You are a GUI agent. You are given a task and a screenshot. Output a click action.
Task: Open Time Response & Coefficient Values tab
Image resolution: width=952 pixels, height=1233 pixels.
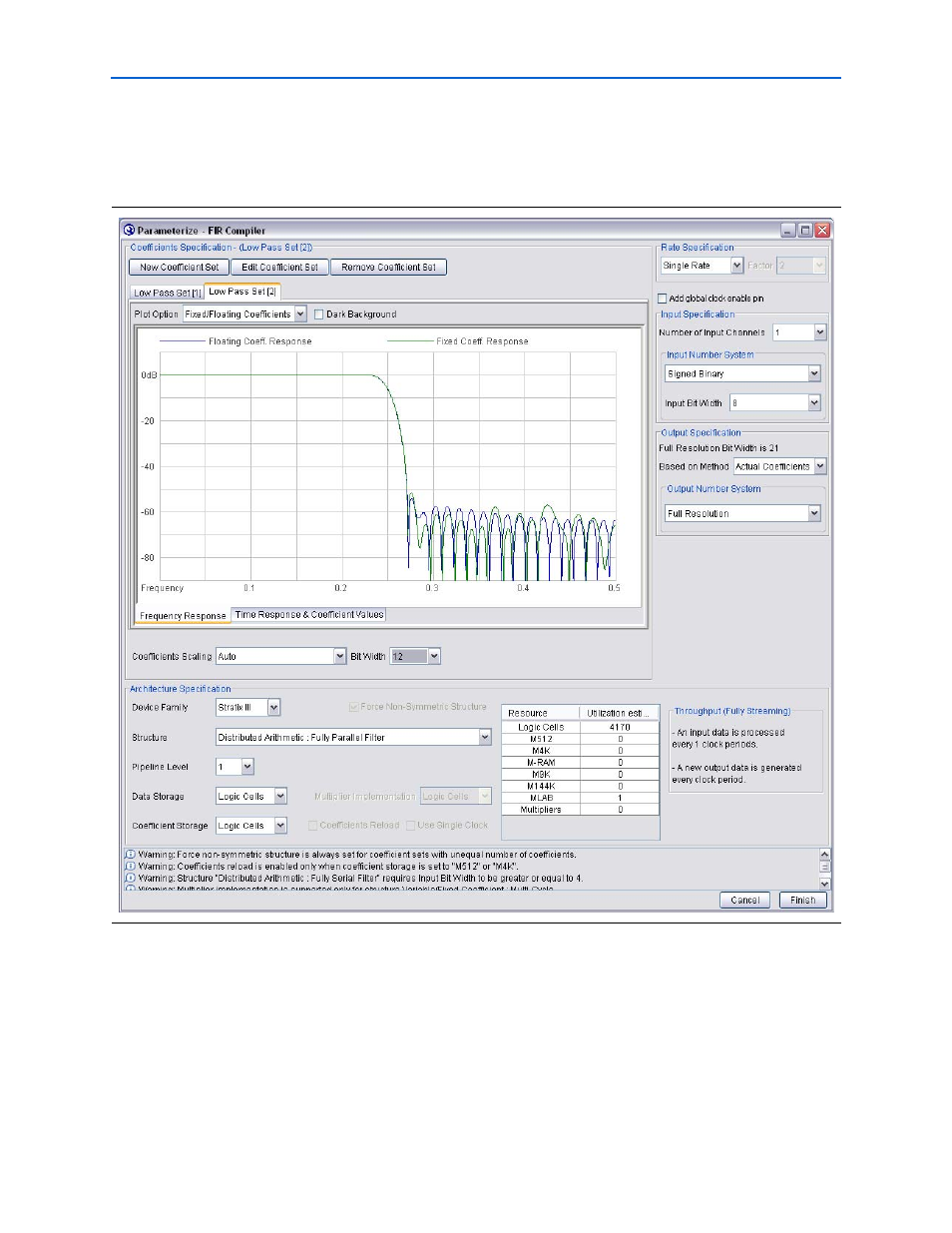[x=308, y=615]
